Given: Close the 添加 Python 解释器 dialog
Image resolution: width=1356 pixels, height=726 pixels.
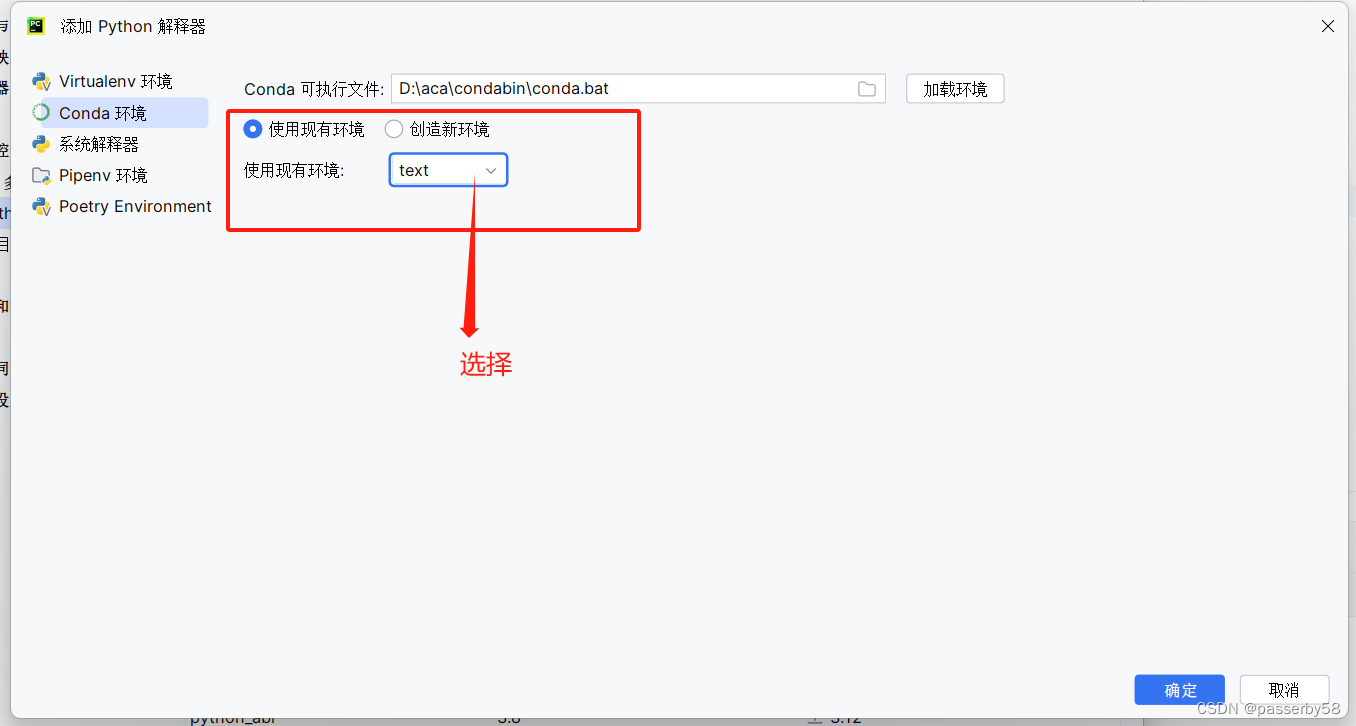Looking at the screenshot, I should coord(1328,27).
